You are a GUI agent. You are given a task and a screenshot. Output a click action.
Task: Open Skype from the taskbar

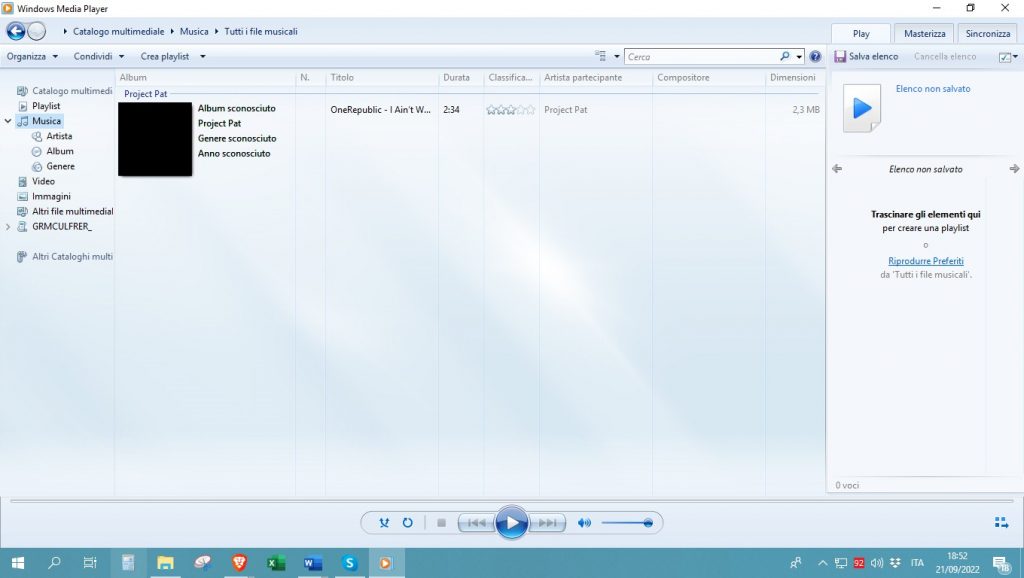click(349, 563)
